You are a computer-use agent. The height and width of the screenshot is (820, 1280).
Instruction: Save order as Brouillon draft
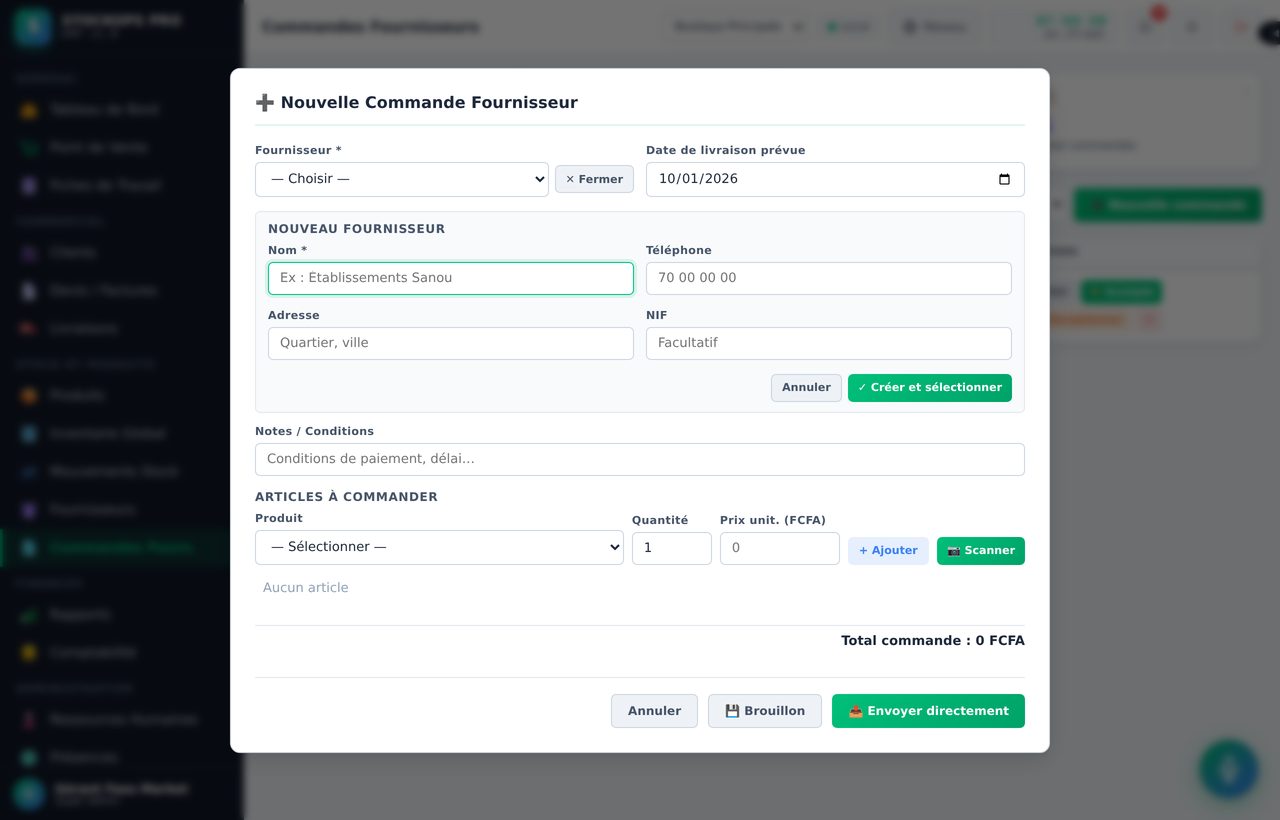click(x=765, y=711)
